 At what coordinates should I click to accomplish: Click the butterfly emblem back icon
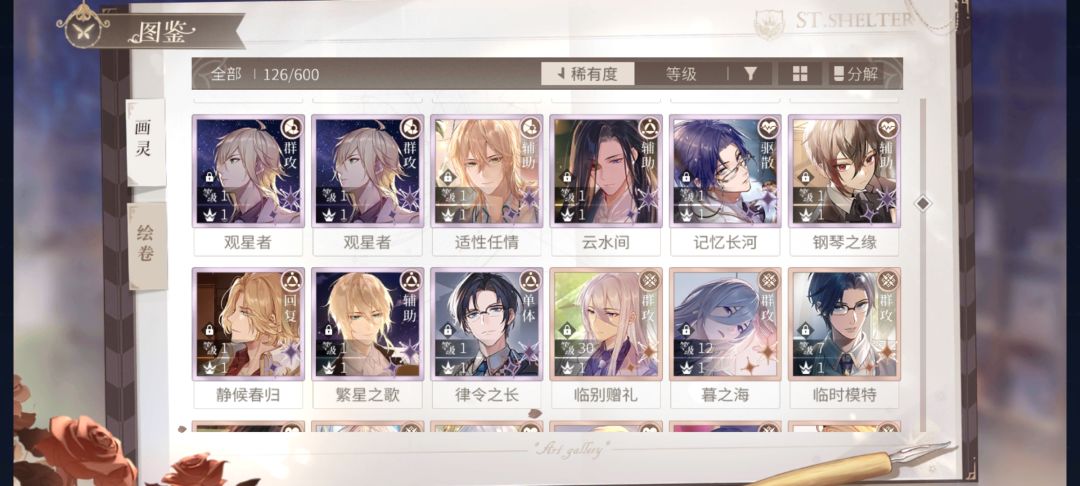coord(83,25)
